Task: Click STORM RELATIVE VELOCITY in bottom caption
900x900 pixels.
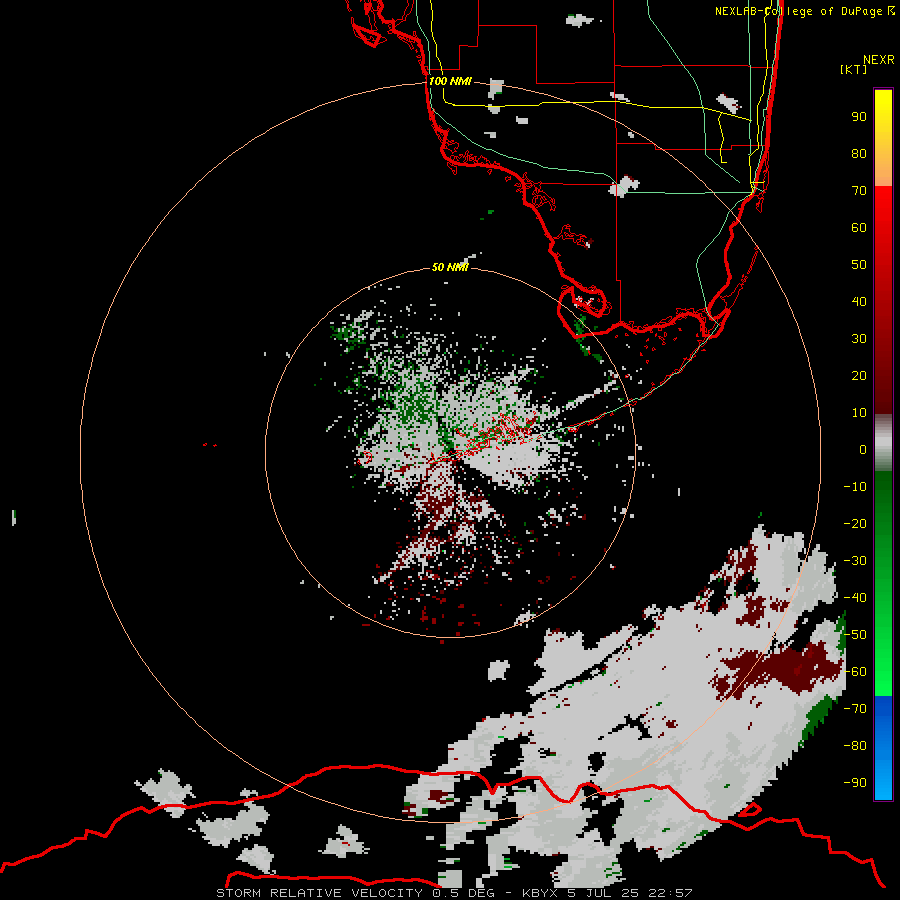Action: coord(319,893)
